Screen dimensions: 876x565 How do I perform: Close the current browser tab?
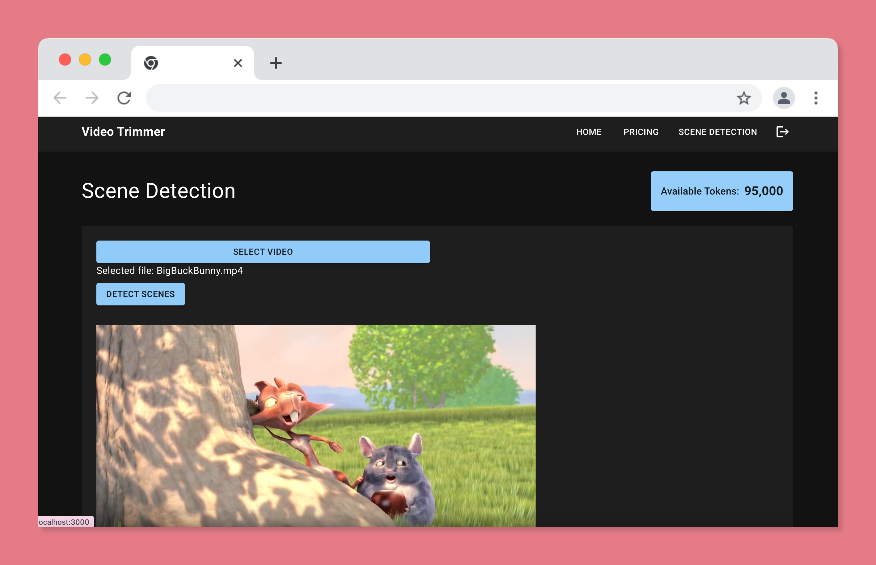[x=238, y=63]
